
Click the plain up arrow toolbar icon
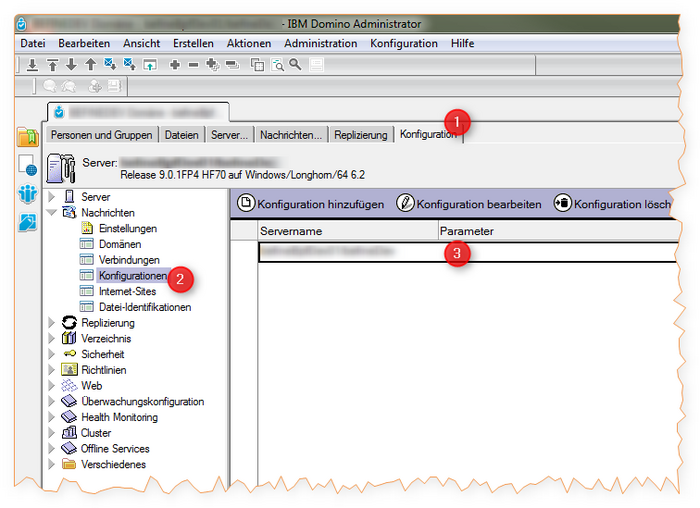tap(89, 65)
